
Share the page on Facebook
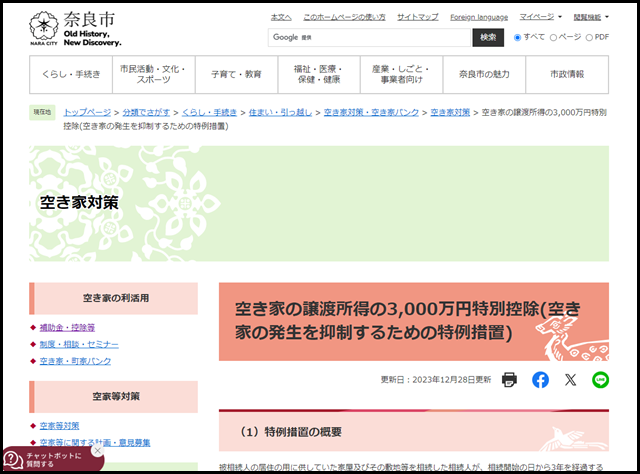coord(540,380)
